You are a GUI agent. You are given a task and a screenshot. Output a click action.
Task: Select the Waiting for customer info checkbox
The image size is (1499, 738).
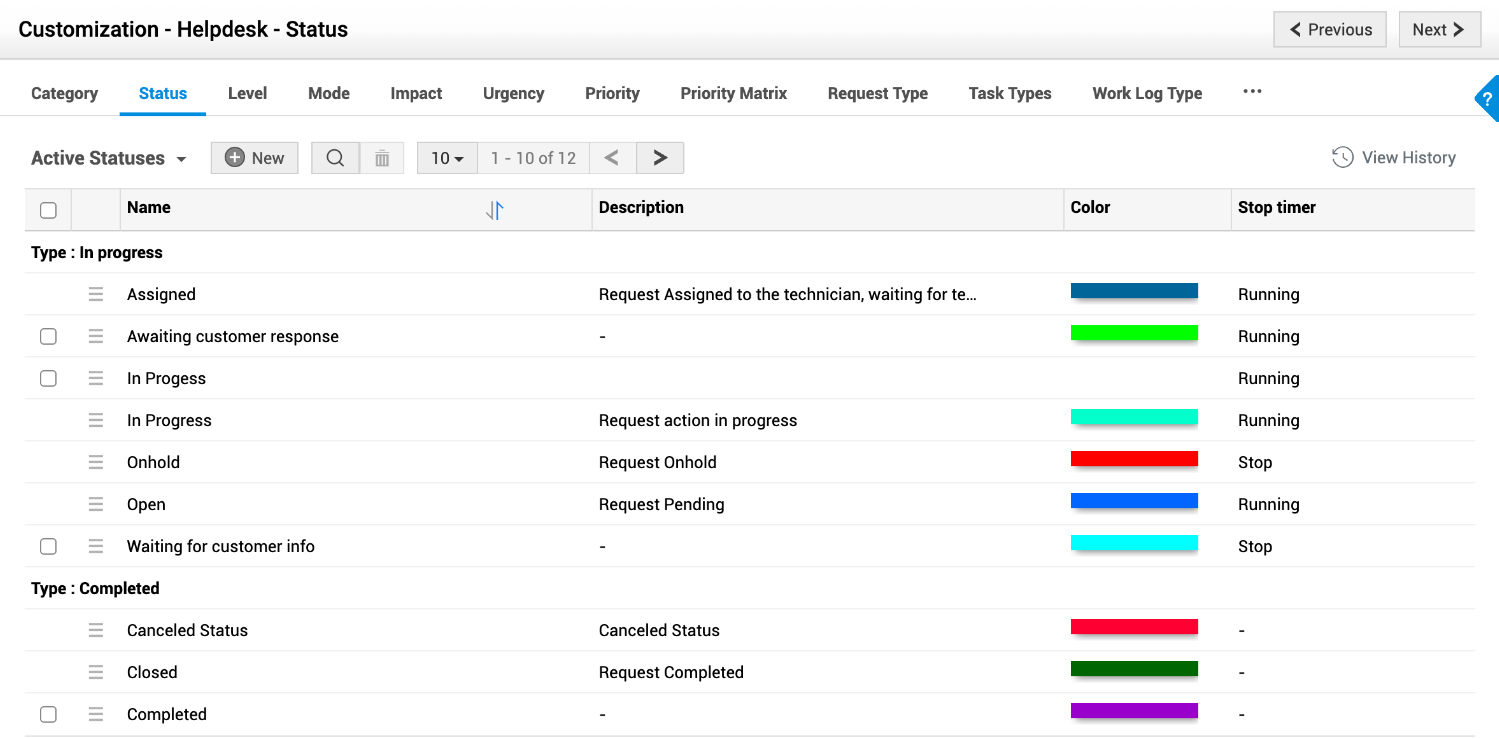48,547
